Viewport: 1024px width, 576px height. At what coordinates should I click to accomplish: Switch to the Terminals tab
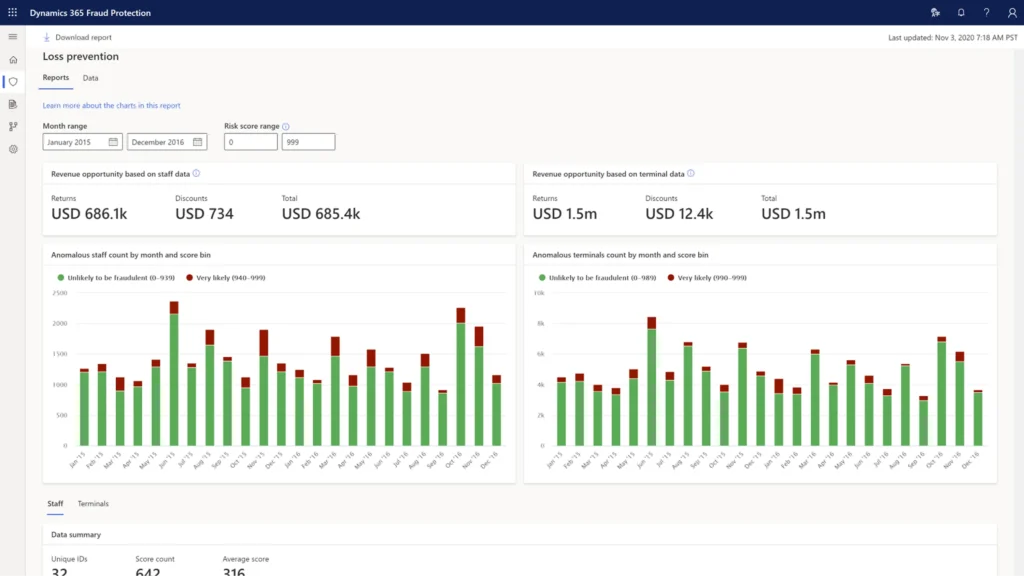point(93,504)
